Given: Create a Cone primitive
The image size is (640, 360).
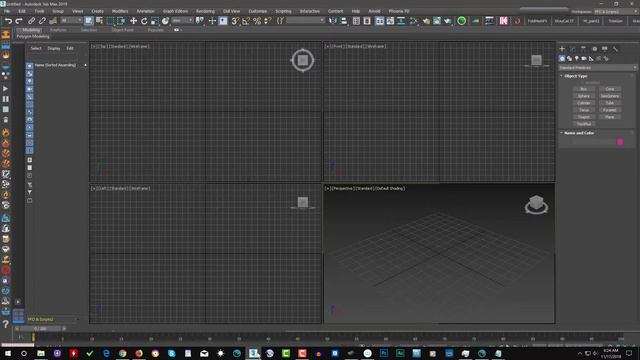Looking at the screenshot, I should tap(610, 89).
